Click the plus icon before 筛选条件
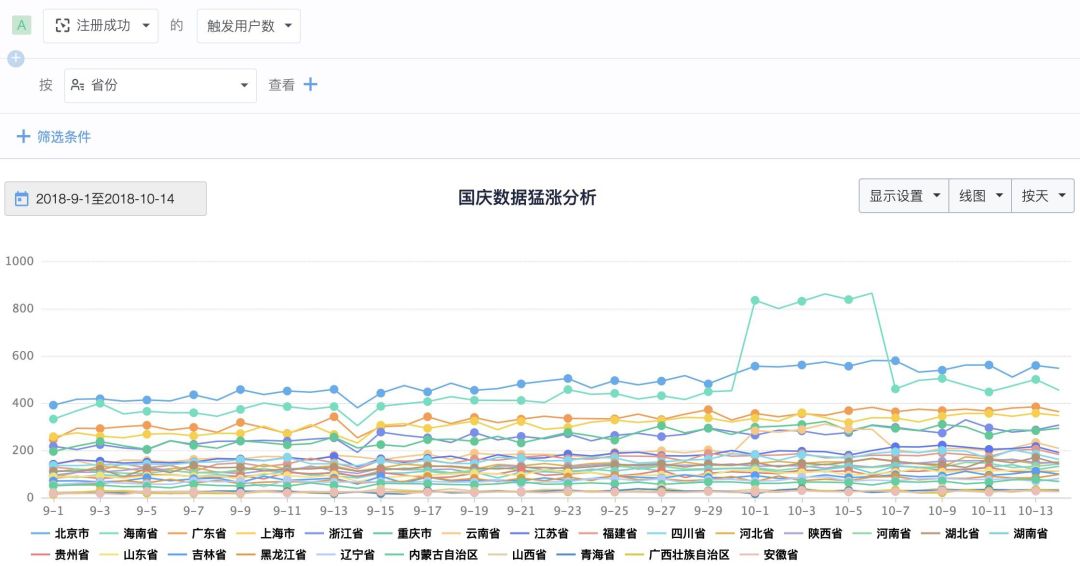This screenshot has width=1080, height=566. click(23, 137)
